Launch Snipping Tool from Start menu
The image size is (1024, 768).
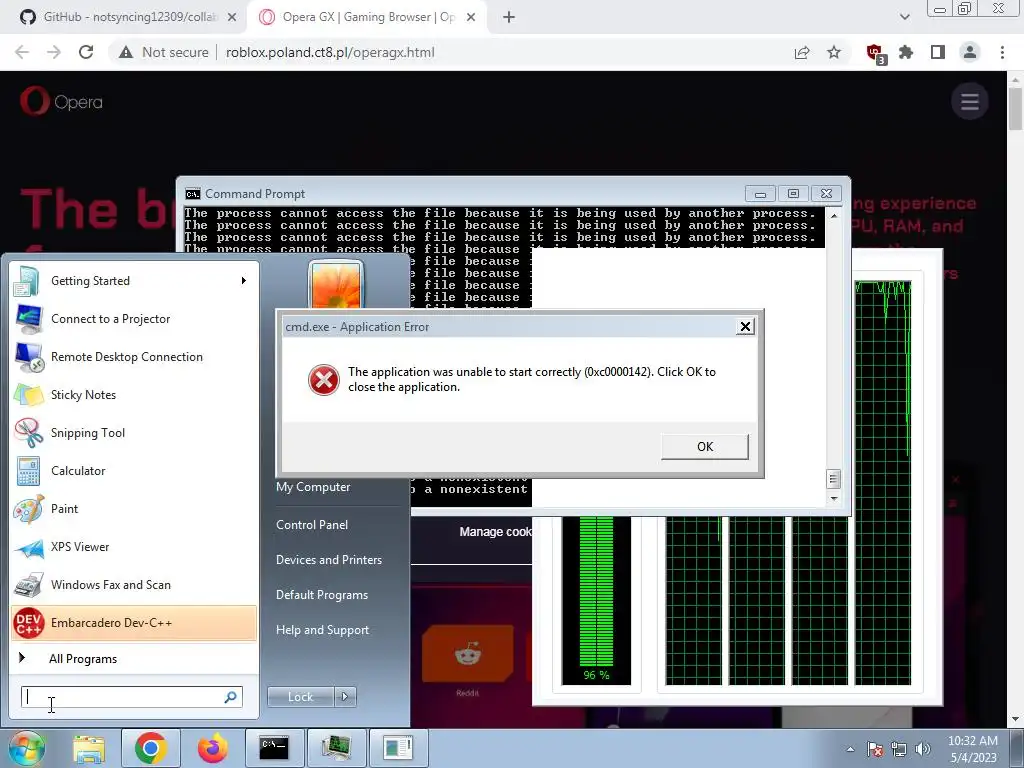134,432
